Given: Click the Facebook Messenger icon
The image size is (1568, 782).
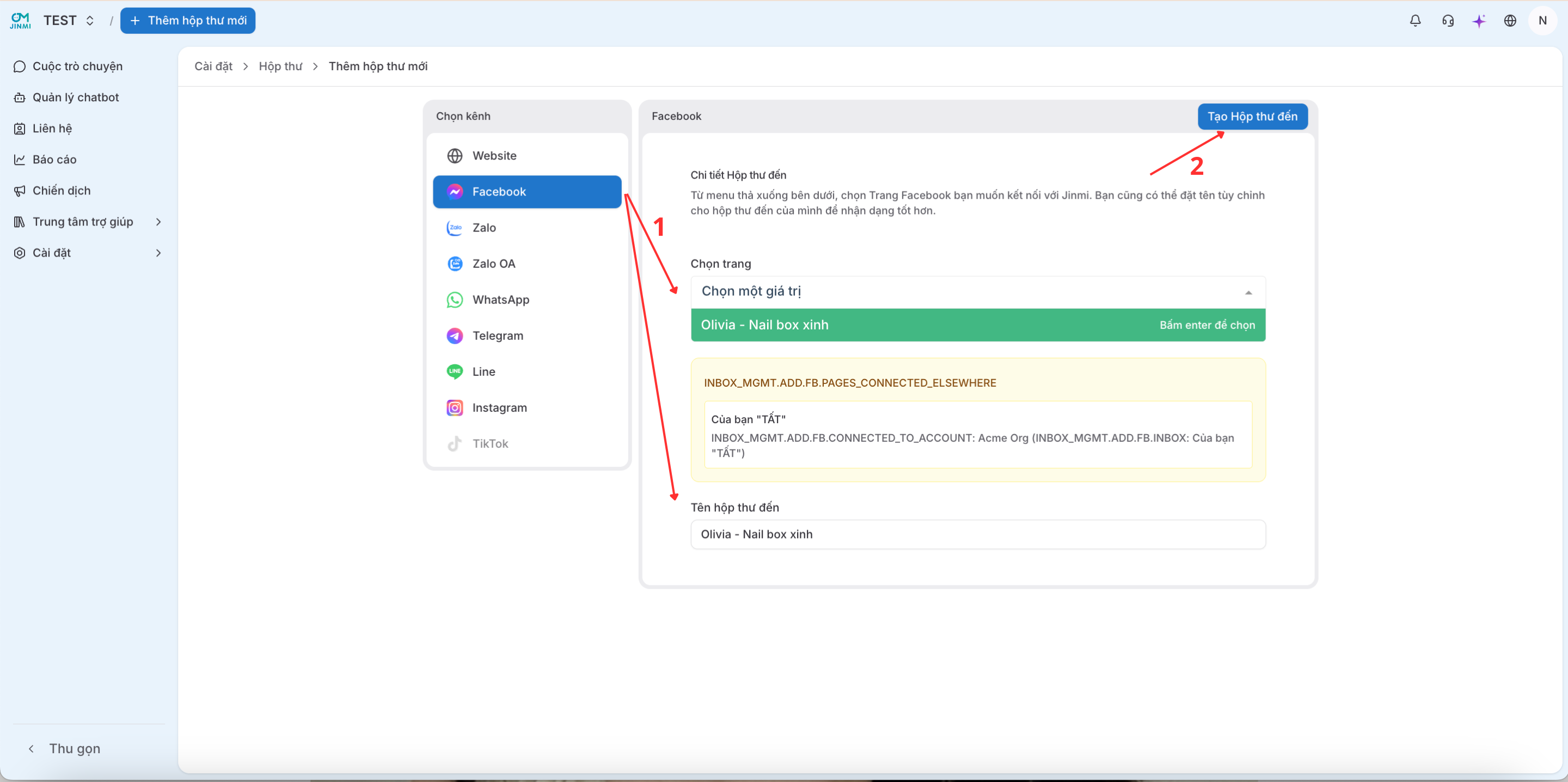Looking at the screenshot, I should [455, 192].
